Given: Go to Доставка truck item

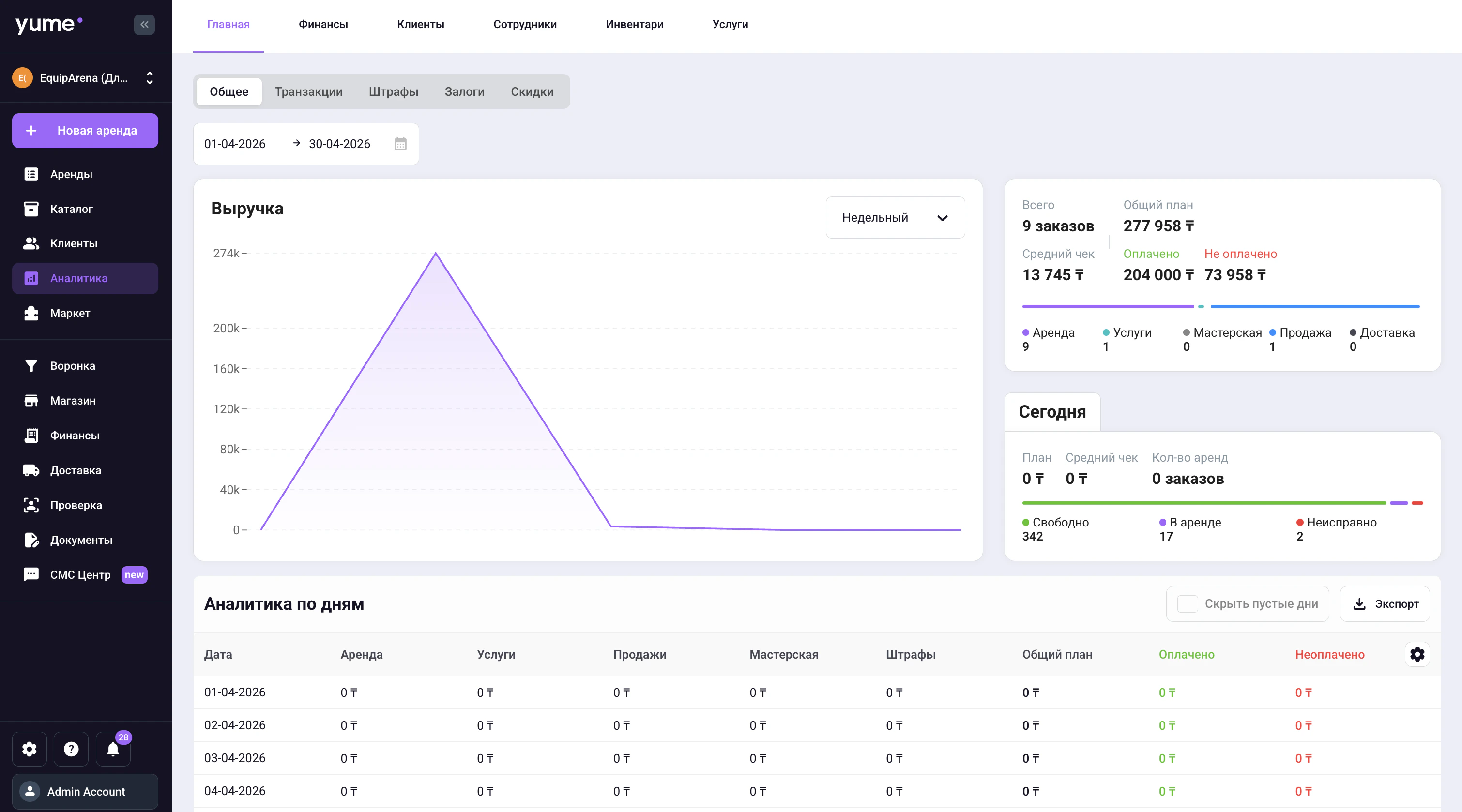Looking at the screenshot, I should [x=76, y=470].
